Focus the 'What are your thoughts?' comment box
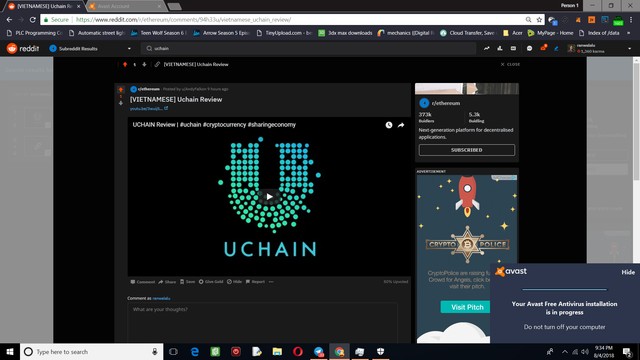Screen dimensions: 640x360 coord(262,322)
